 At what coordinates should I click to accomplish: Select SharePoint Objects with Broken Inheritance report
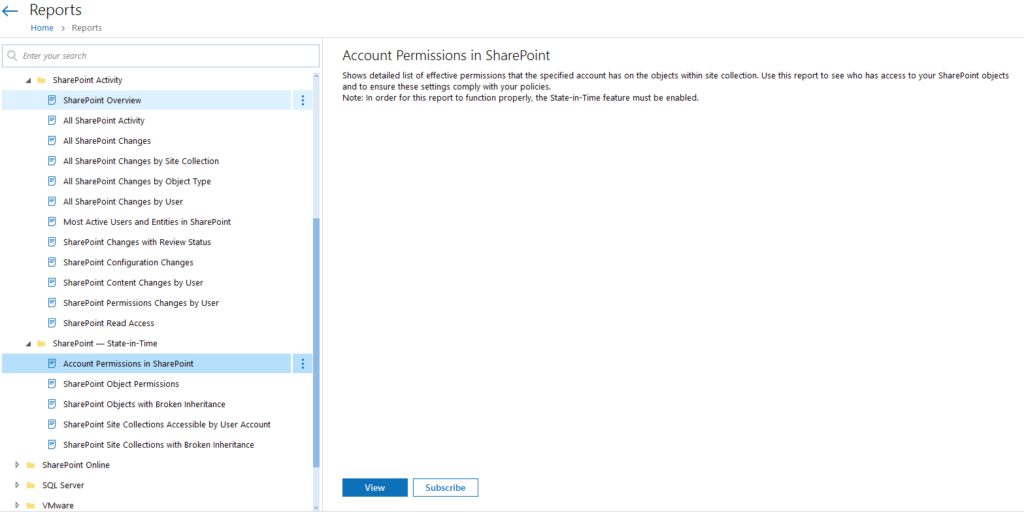click(146, 404)
